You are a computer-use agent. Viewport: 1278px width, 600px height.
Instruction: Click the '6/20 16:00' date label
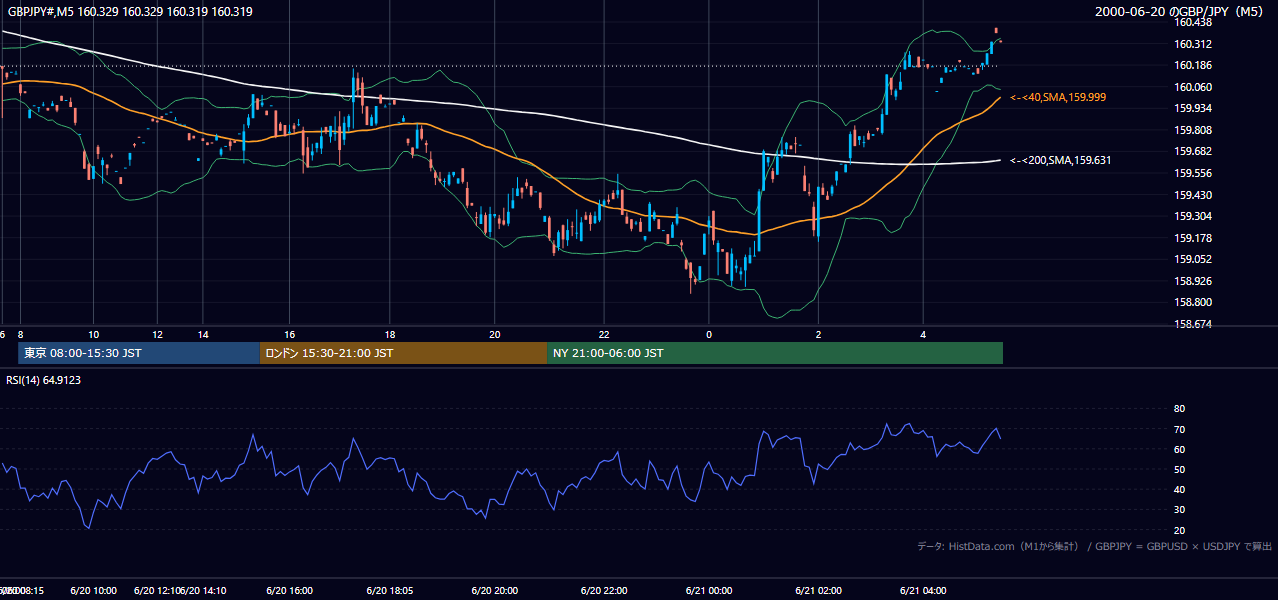[289, 591]
